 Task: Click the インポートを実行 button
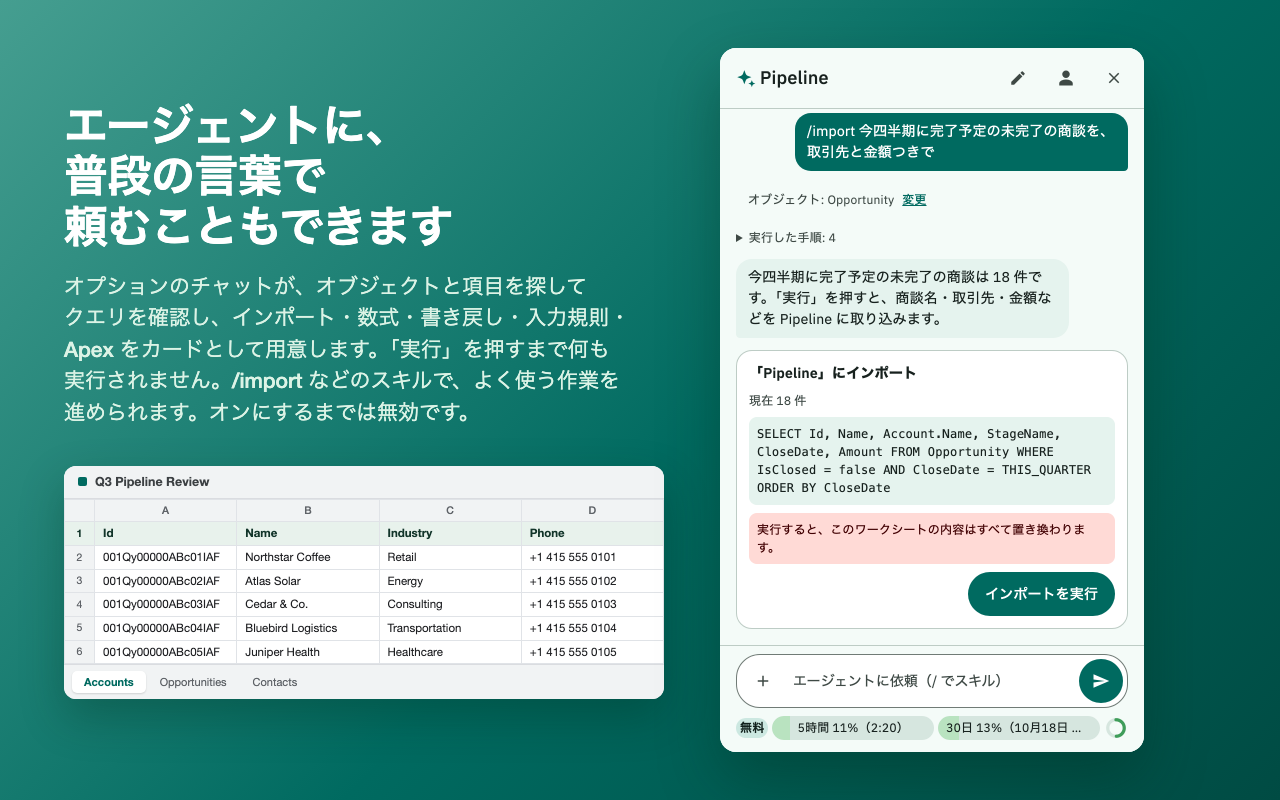click(x=1041, y=594)
